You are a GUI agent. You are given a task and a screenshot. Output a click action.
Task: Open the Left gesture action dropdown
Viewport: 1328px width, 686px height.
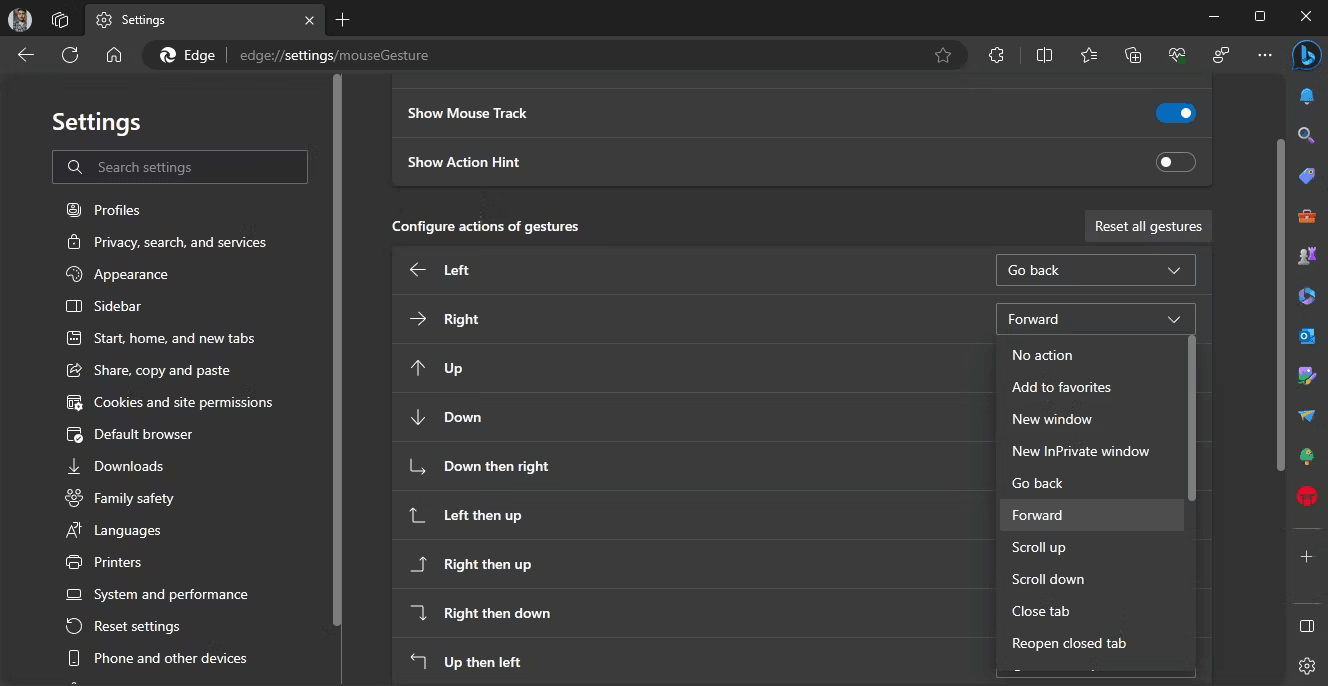tap(1095, 269)
